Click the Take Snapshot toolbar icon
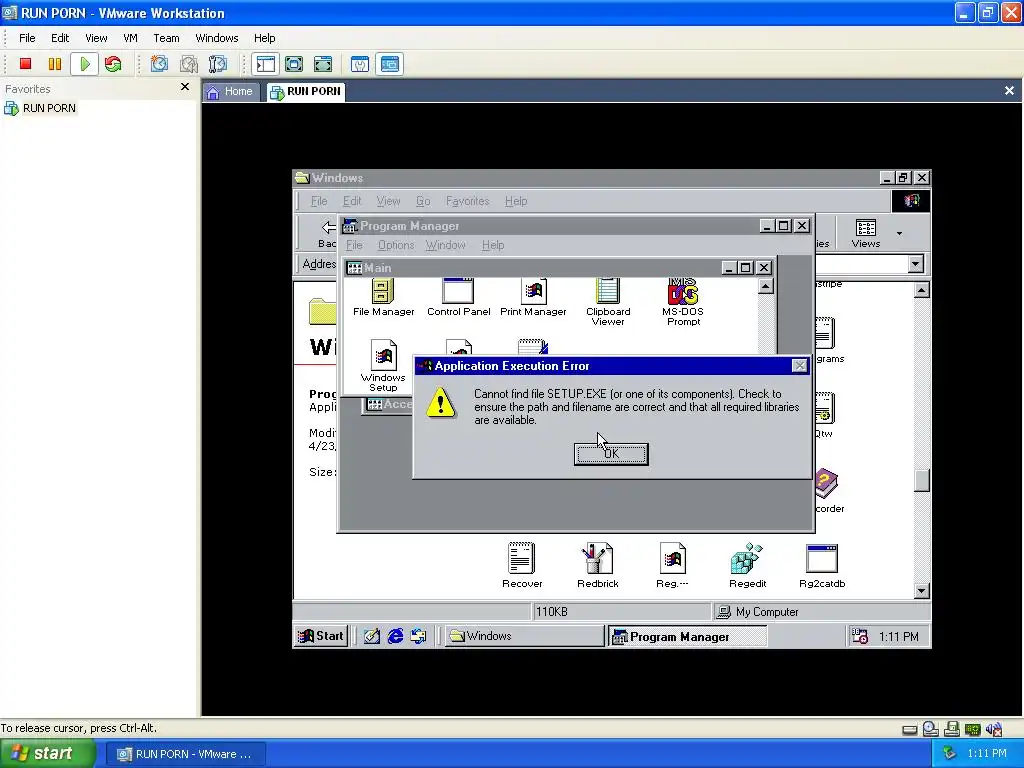Viewport: 1024px width, 768px height. pyautogui.click(x=159, y=64)
